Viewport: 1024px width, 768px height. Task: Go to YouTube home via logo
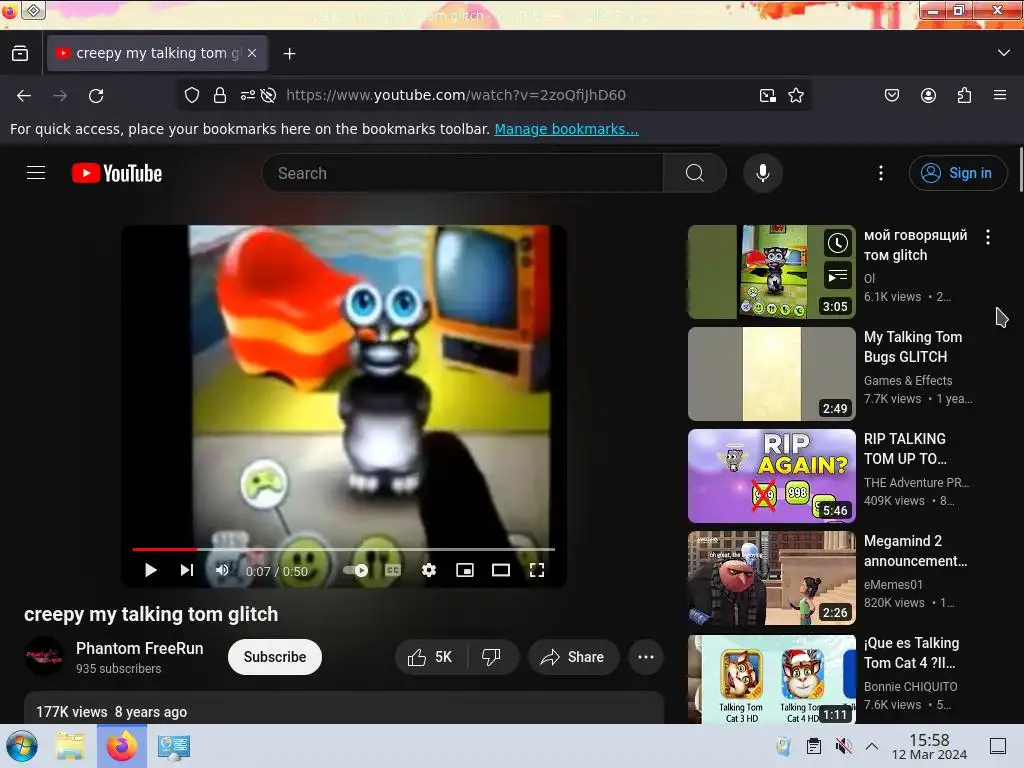click(117, 173)
